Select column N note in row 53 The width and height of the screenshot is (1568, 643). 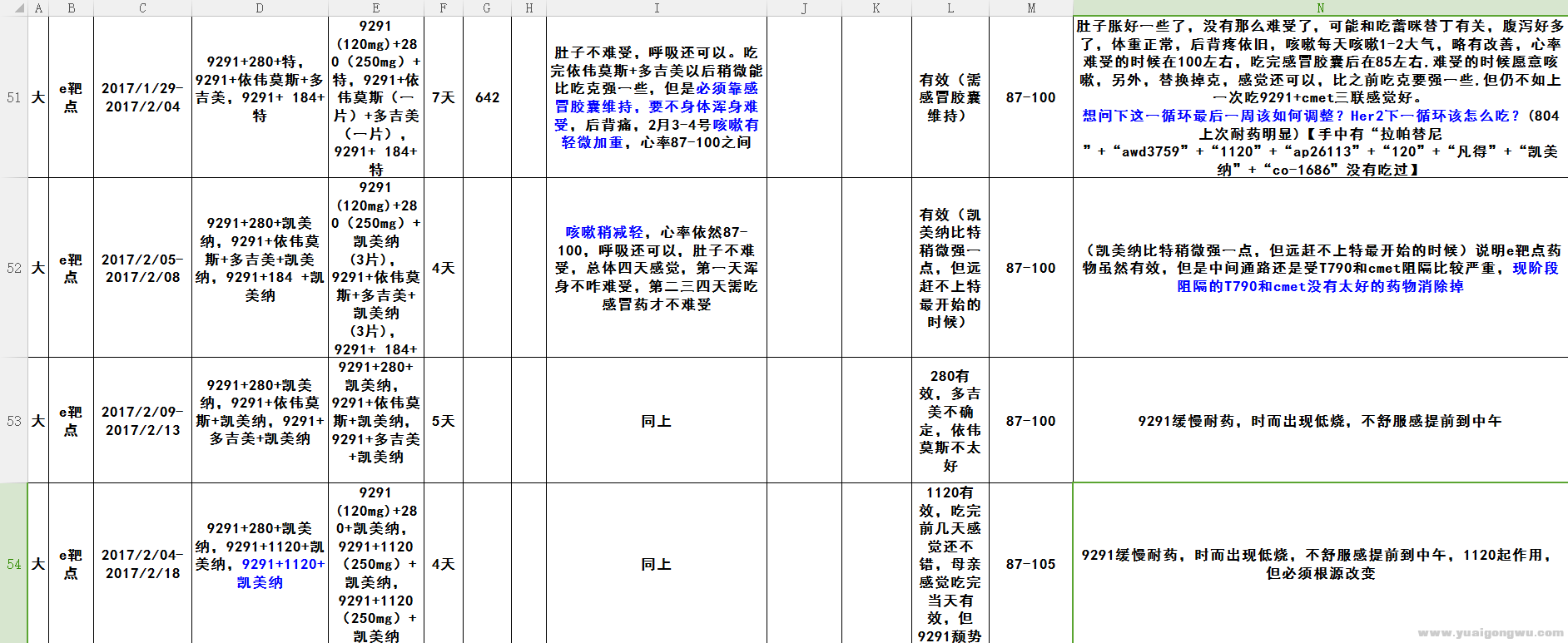tap(1321, 421)
